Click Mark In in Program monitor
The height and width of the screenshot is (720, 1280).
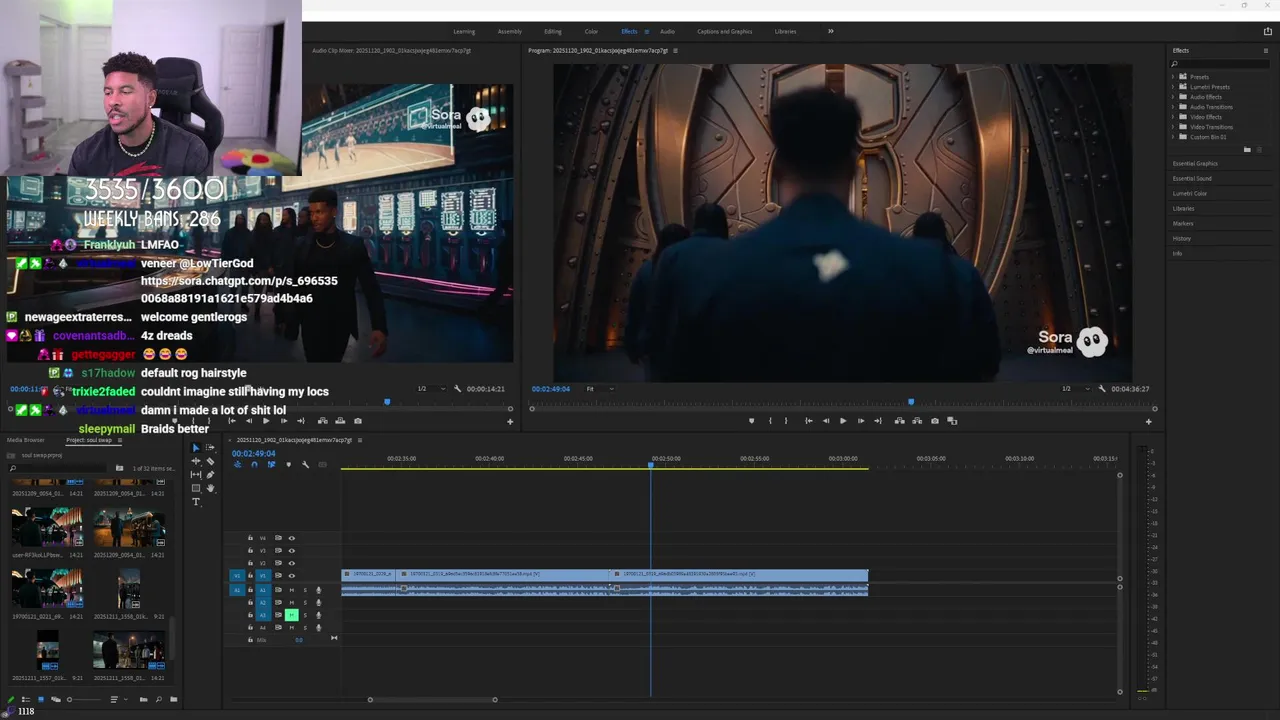770,421
